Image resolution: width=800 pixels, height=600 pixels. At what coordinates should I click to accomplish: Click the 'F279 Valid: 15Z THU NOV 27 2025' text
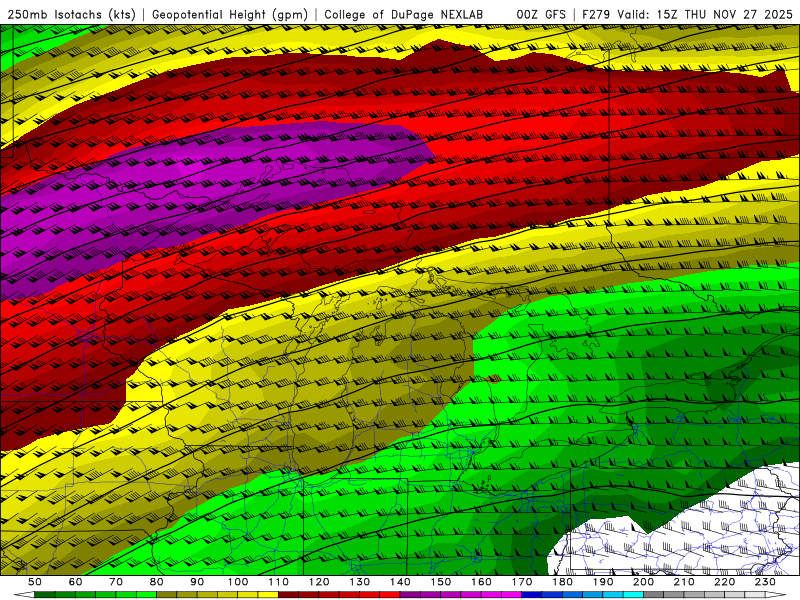point(687,15)
